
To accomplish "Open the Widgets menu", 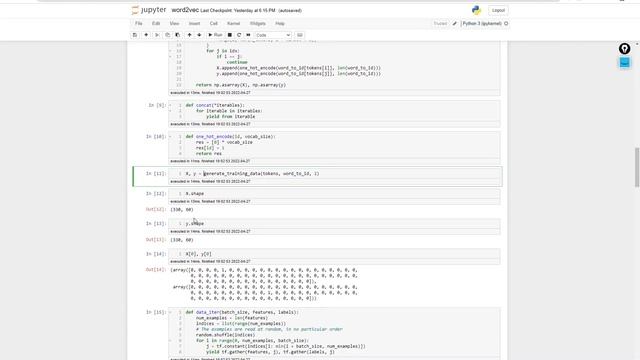I will point(258,24).
